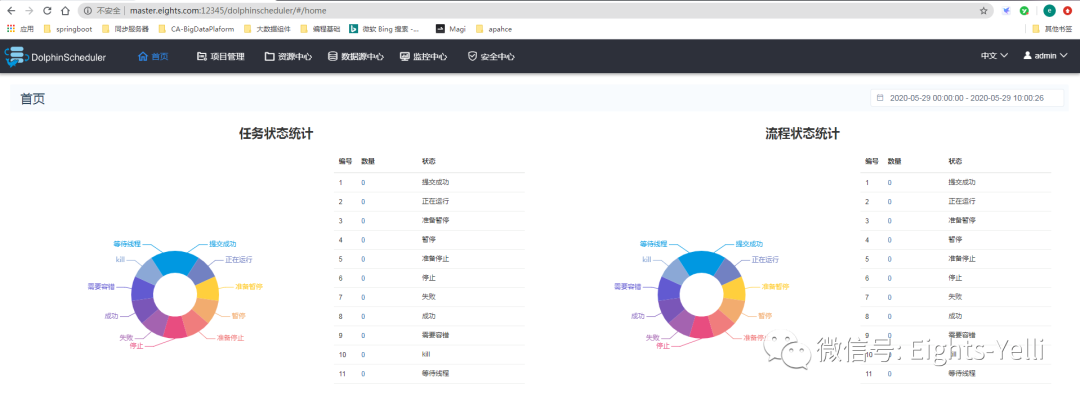Open 安全中心 in the top navigation
1080x401 pixels.
point(491,56)
